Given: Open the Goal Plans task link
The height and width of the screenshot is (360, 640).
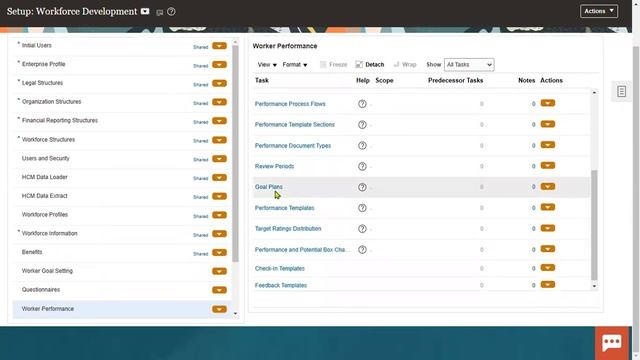Looking at the screenshot, I should pyautogui.click(x=269, y=187).
